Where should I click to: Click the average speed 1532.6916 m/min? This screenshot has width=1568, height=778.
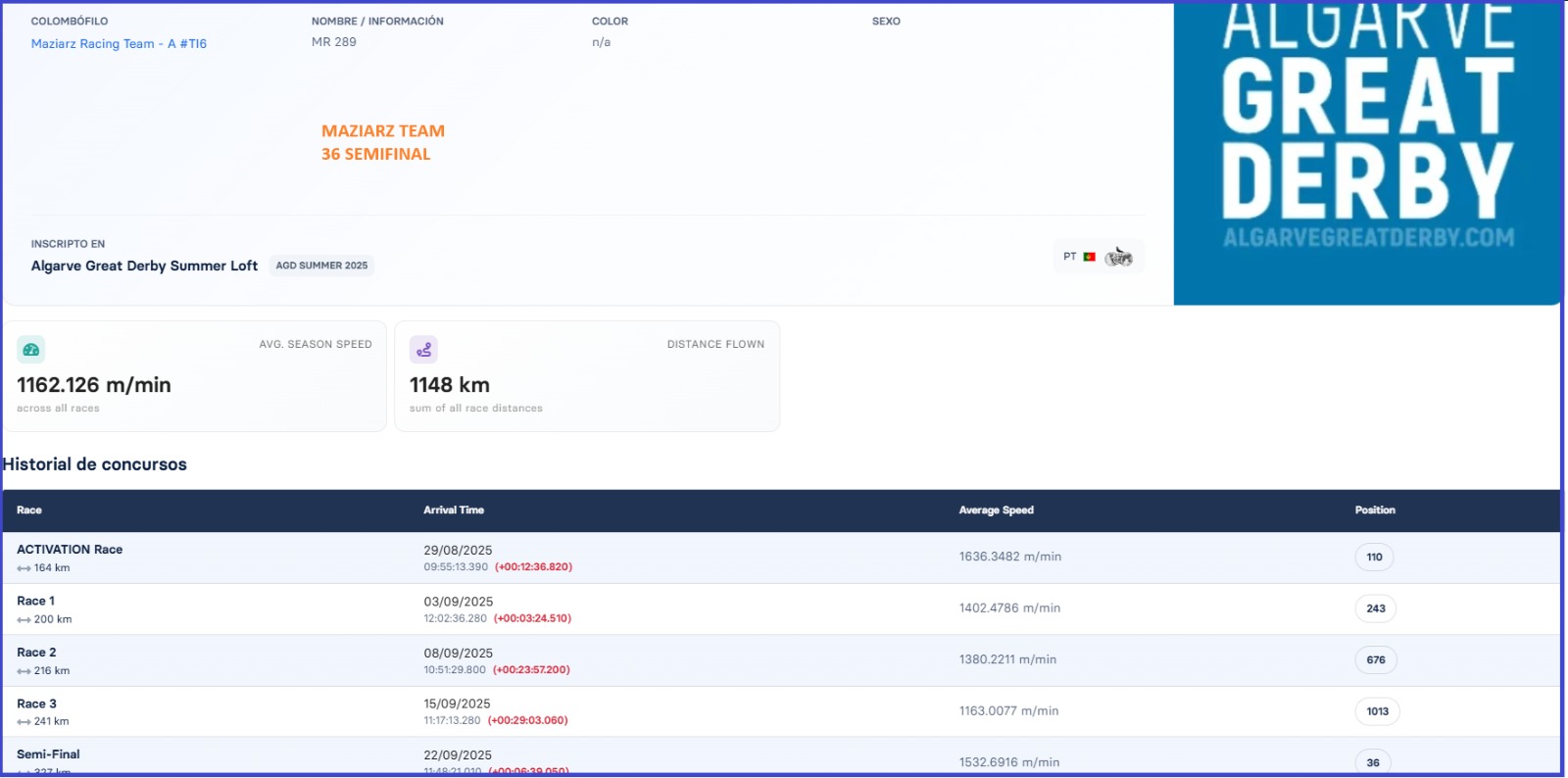(1009, 762)
